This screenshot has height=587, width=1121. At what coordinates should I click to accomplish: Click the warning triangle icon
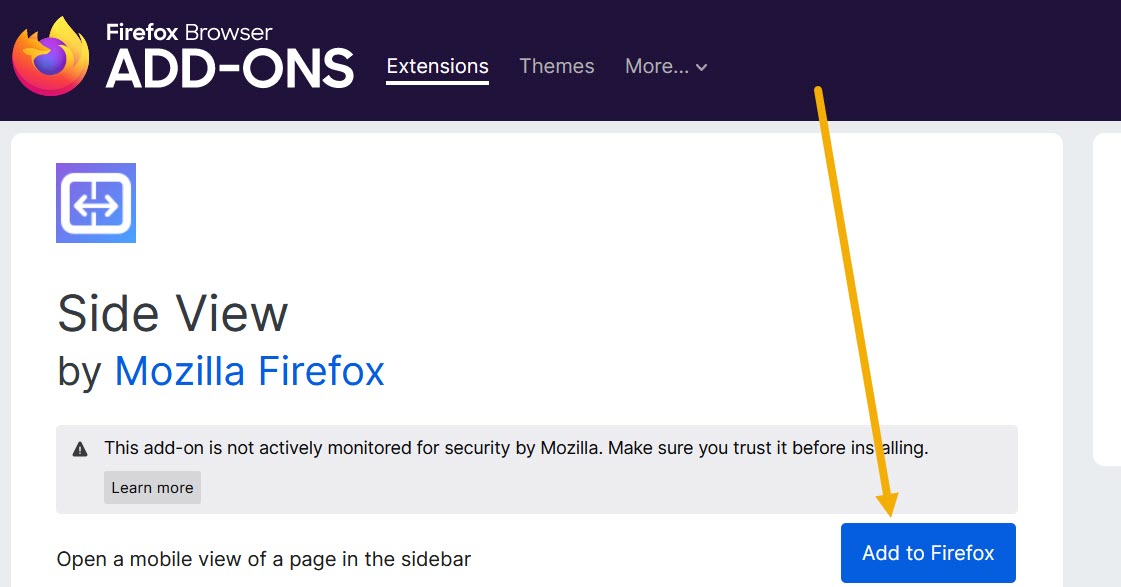(x=80, y=447)
